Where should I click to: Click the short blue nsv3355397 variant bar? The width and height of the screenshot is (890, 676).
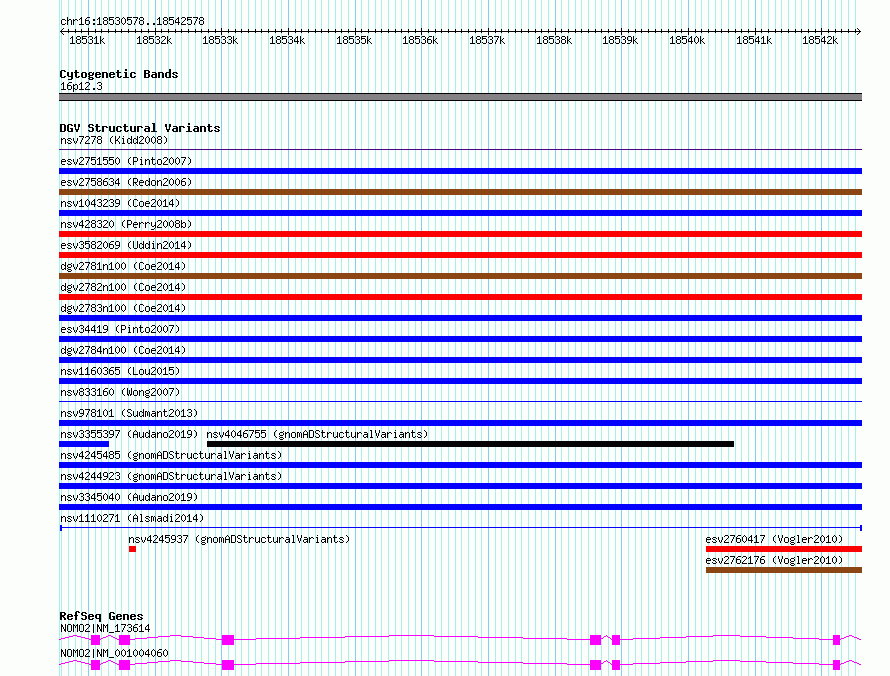coord(84,444)
